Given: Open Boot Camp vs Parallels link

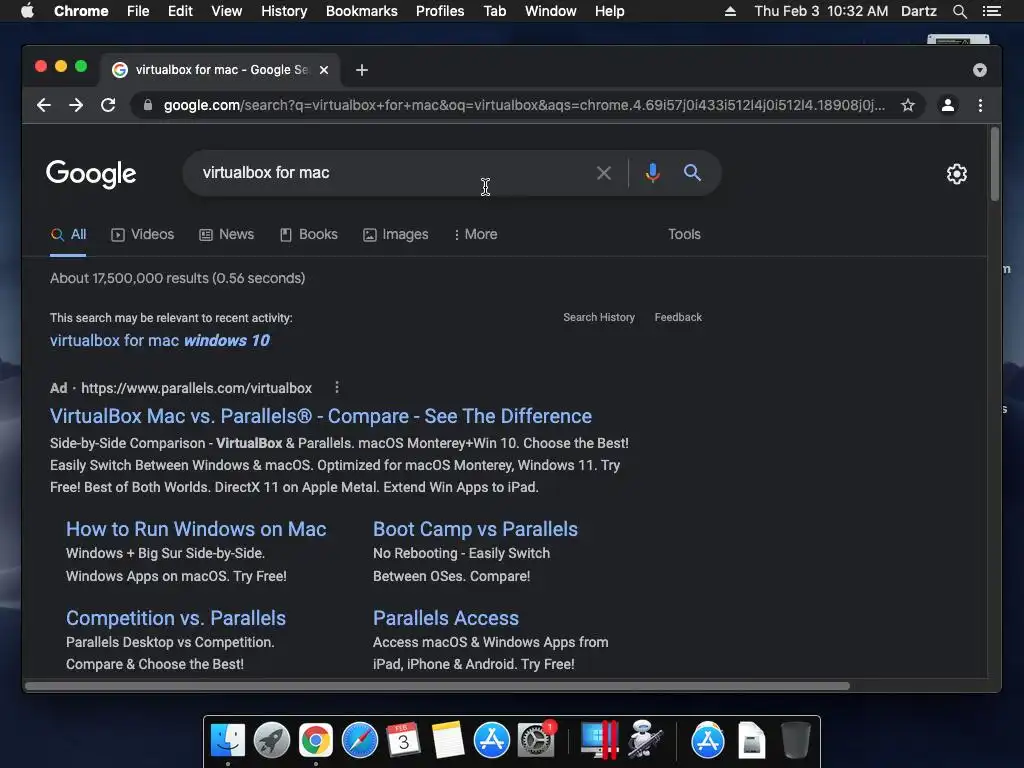Looking at the screenshot, I should pyautogui.click(x=475, y=529).
